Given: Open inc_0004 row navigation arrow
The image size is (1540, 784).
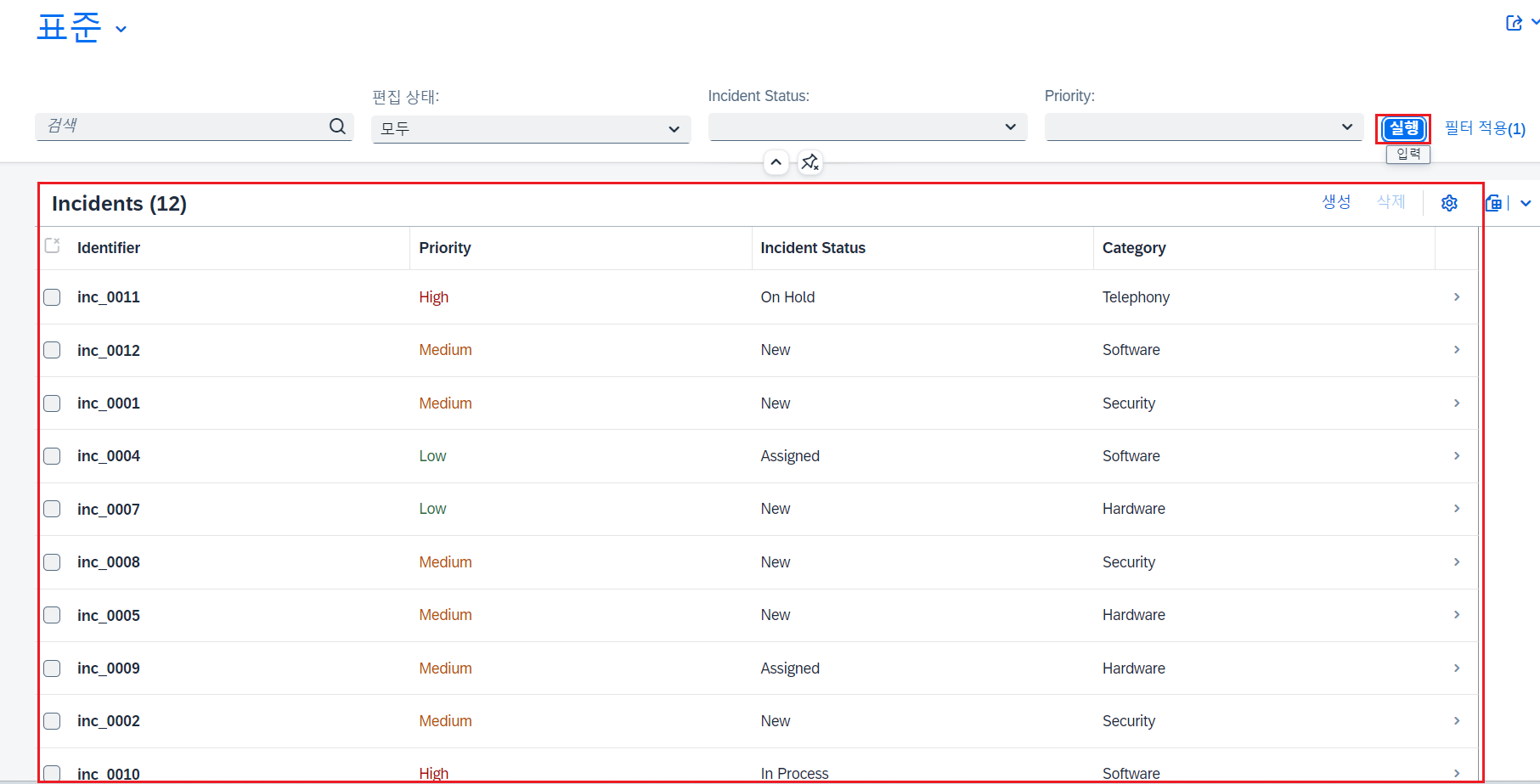Looking at the screenshot, I should [1457, 456].
